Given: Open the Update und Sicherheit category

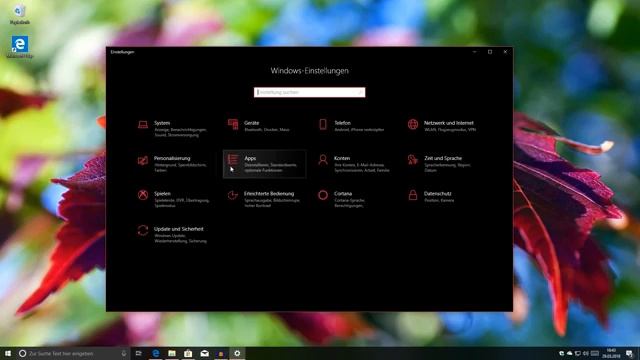Looking at the screenshot, I should coord(173,235).
